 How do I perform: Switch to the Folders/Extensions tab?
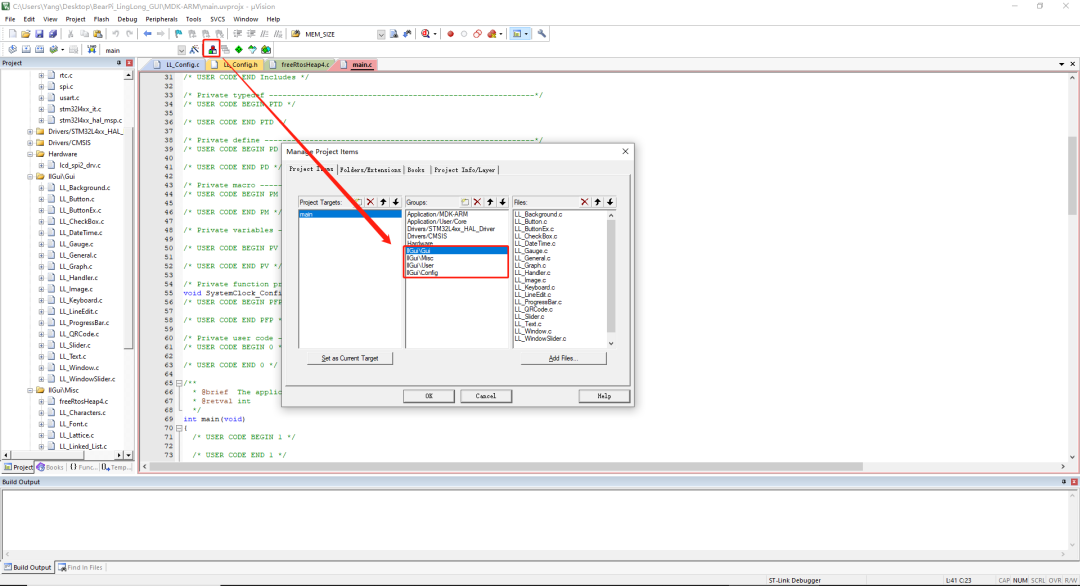(x=370, y=170)
